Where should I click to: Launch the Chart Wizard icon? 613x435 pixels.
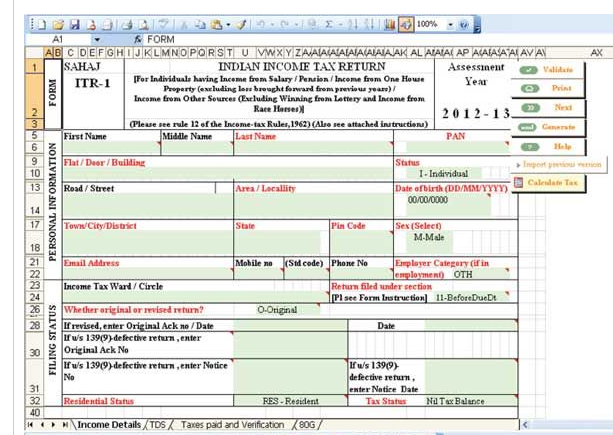389,24
